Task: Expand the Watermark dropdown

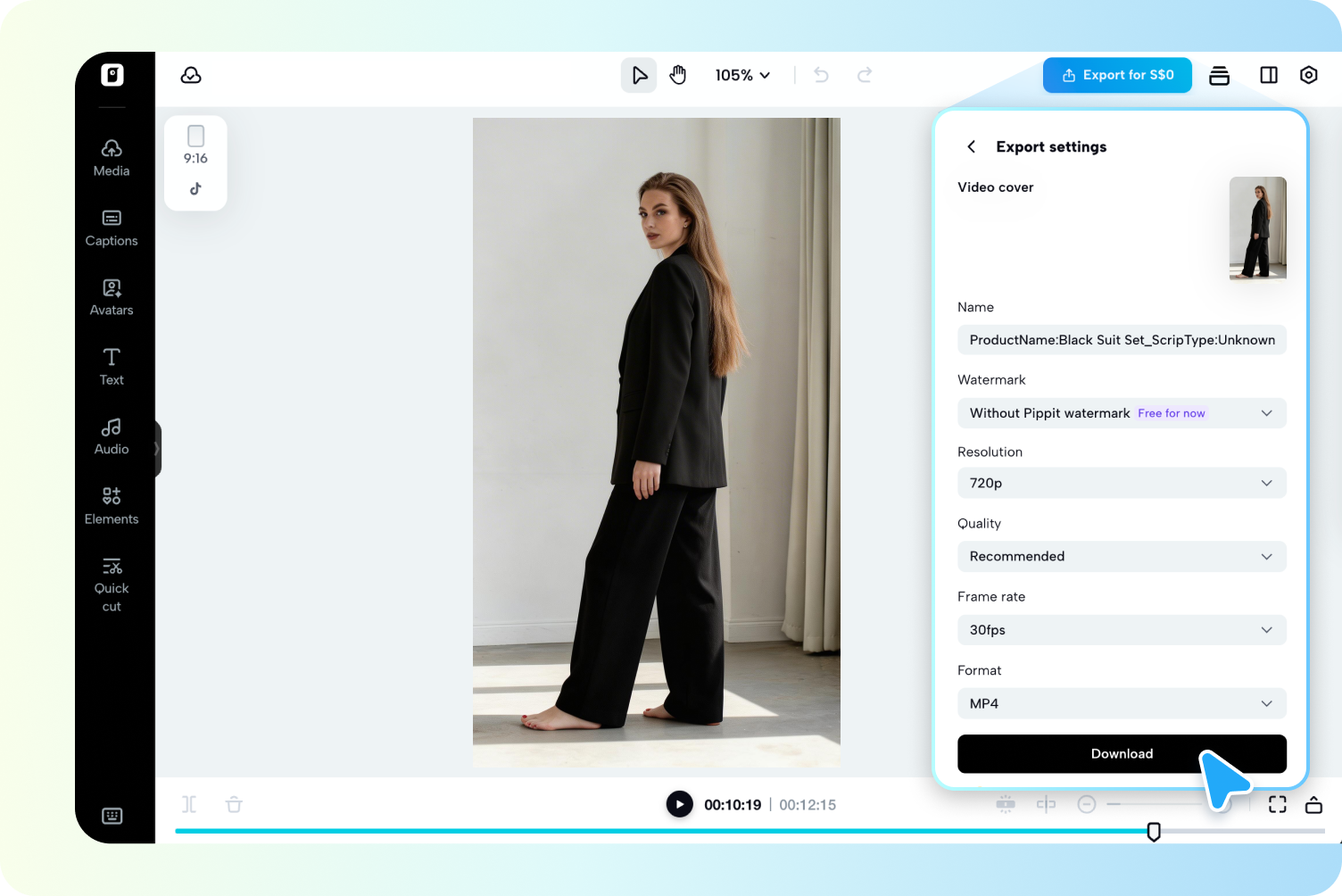Action: [1122, 413]
